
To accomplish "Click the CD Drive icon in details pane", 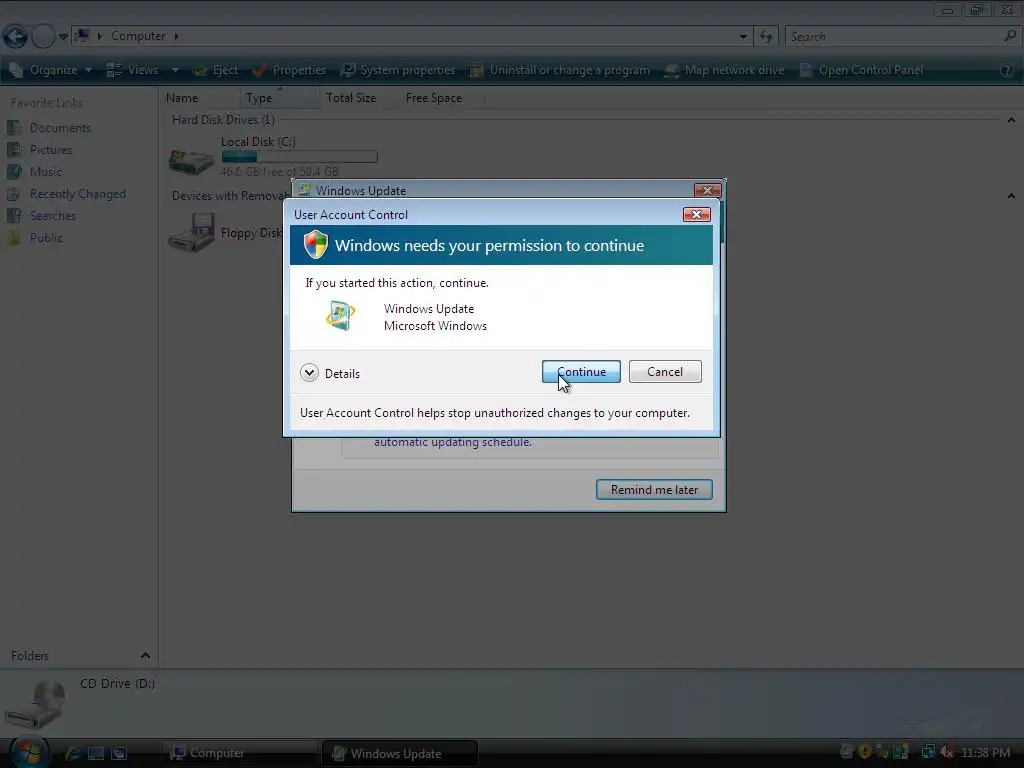I will (37, 704).
